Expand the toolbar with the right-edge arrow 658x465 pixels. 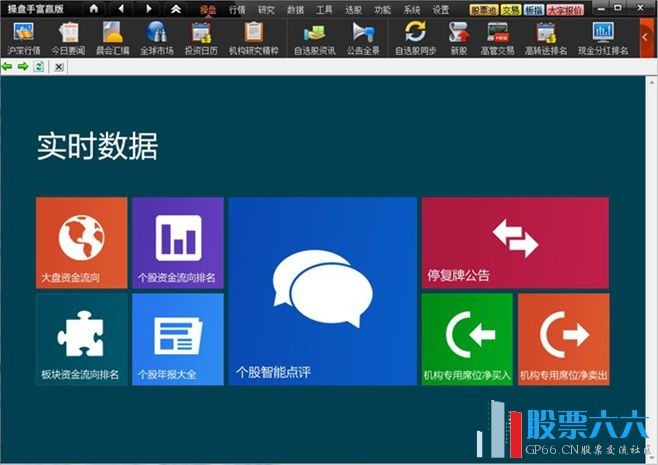[646, 38]
